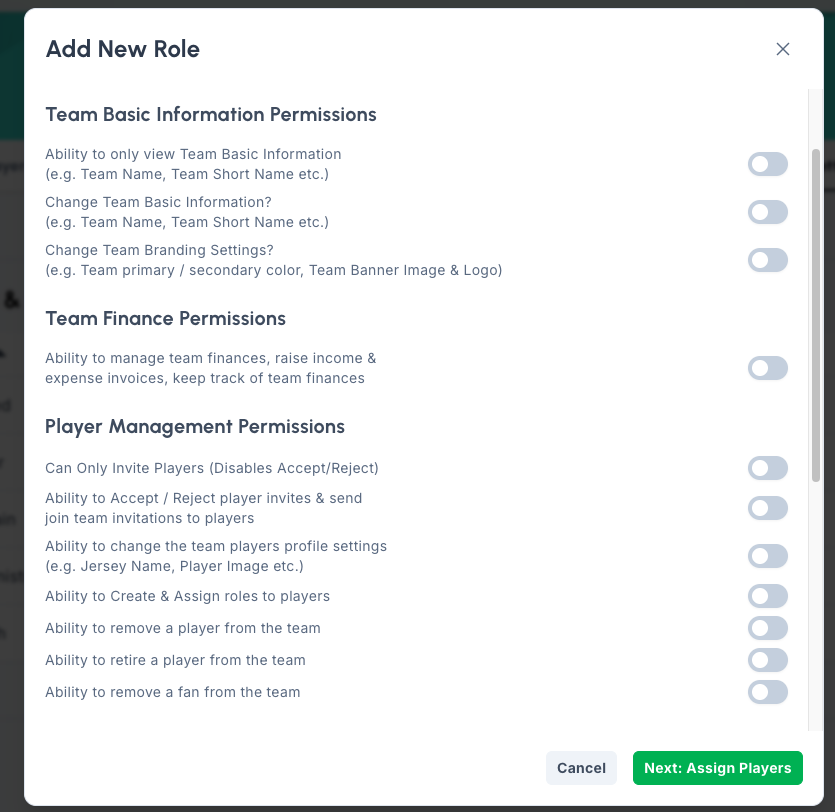The image size is (835, 812).
Task: Turn on Change Team Branding Settings
Action: point(768,260)
